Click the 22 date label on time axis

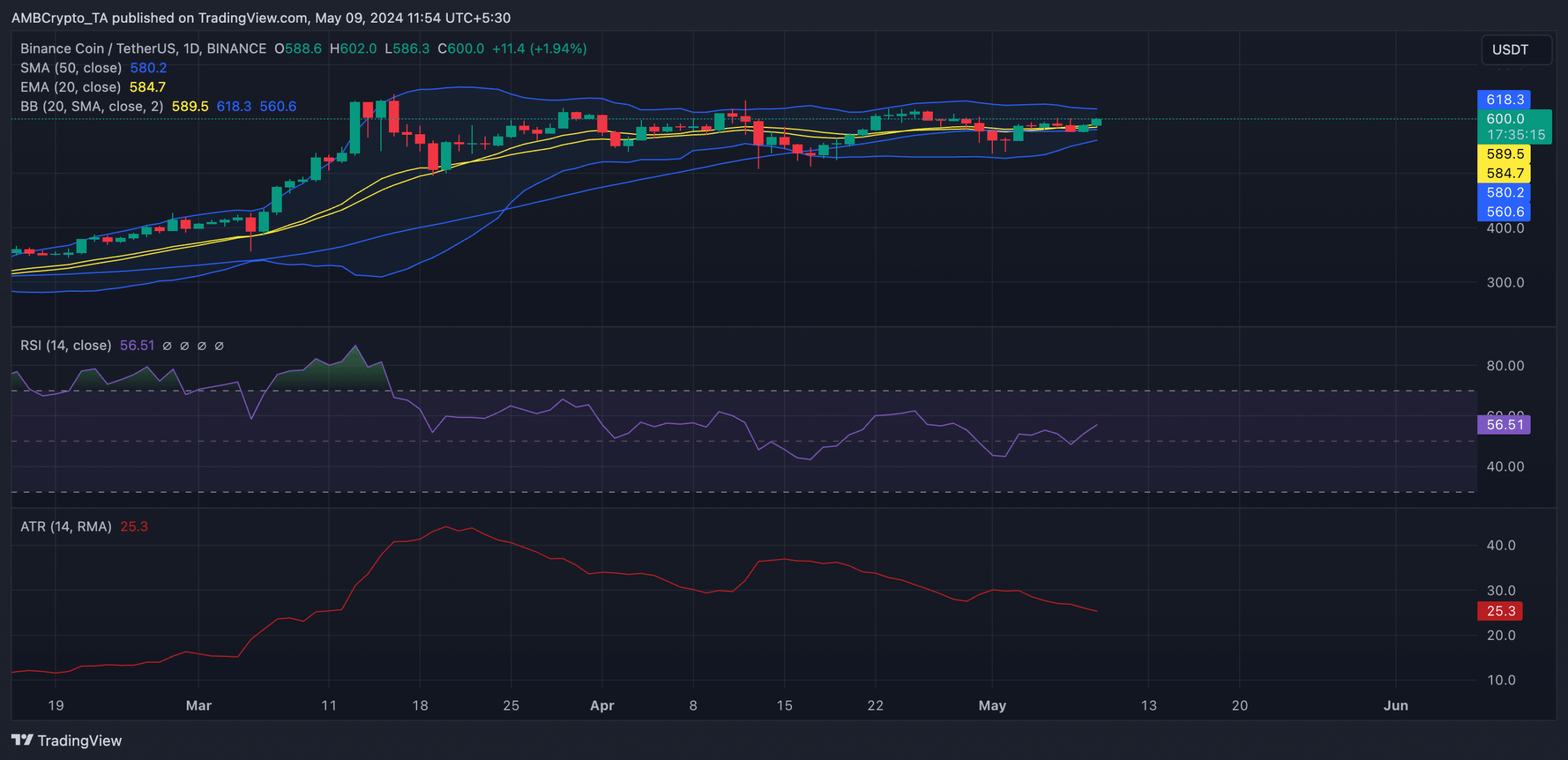pyautogui.click(x=875, y=705)
